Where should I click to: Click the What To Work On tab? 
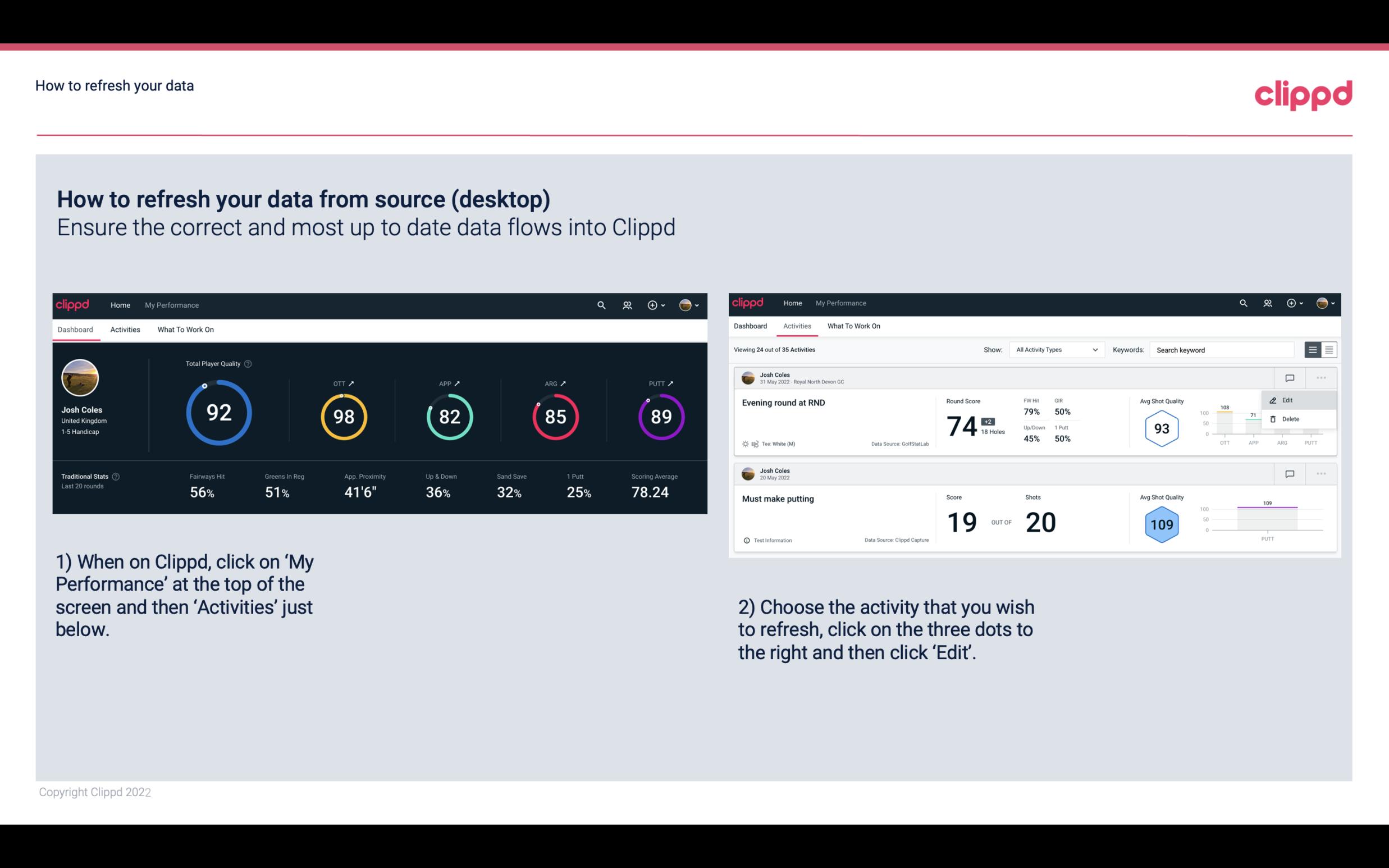click(x=185, y=329)
